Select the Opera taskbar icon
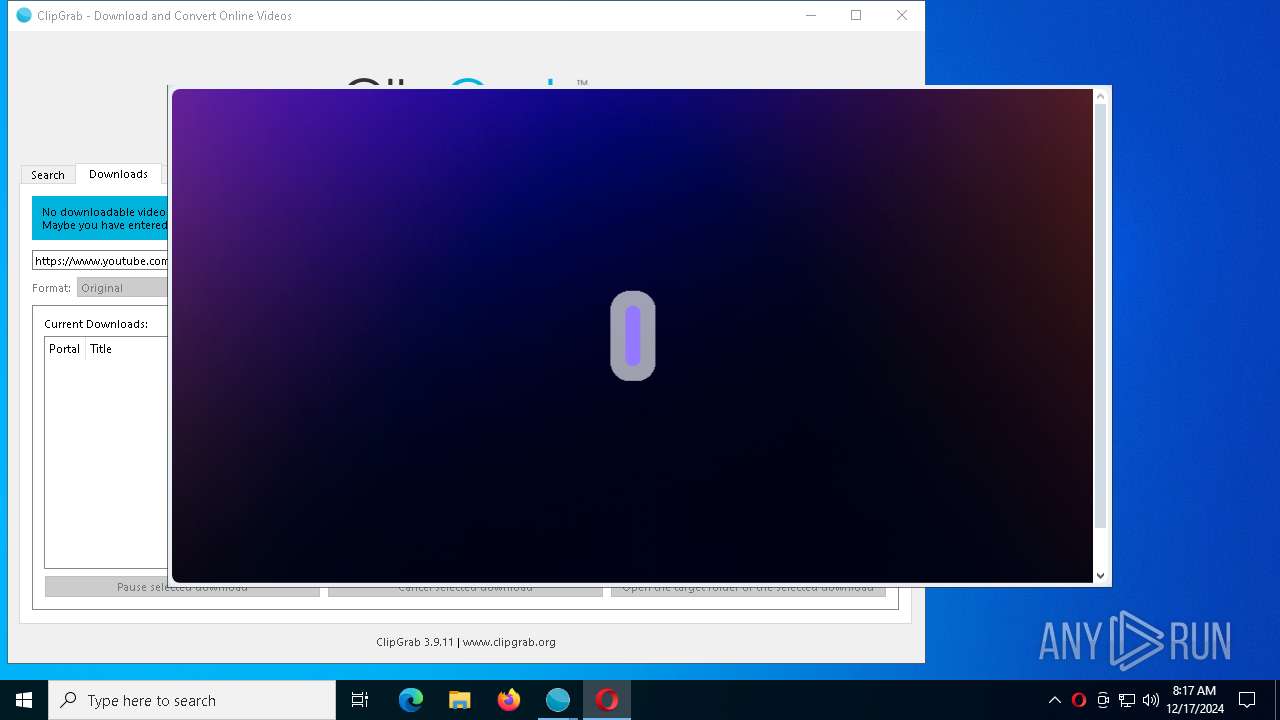Viewport: 1280px width, 720px height. [607, 700]
